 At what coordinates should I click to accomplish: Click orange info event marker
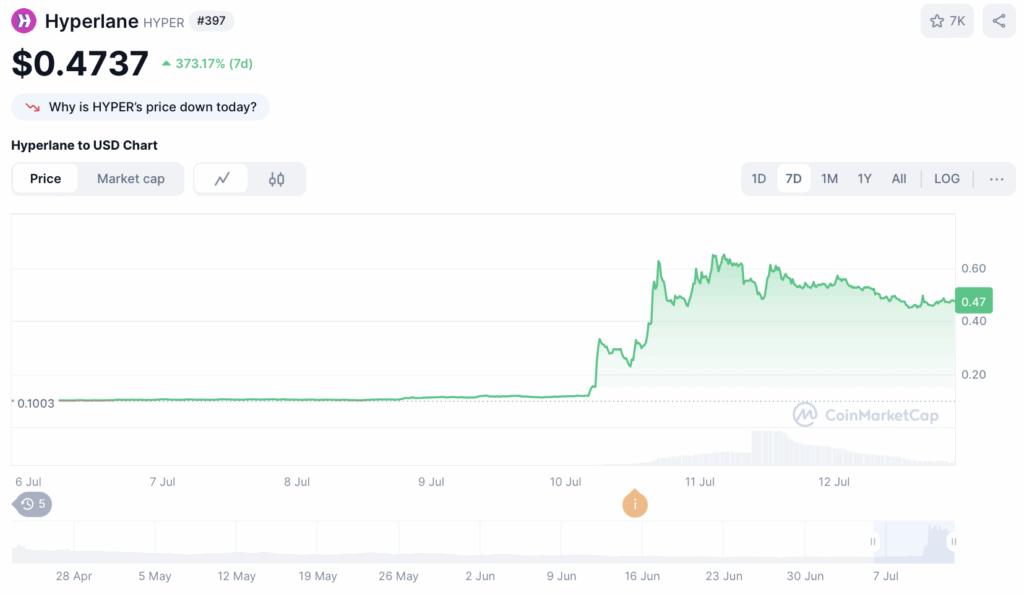(x=633, y=504)
